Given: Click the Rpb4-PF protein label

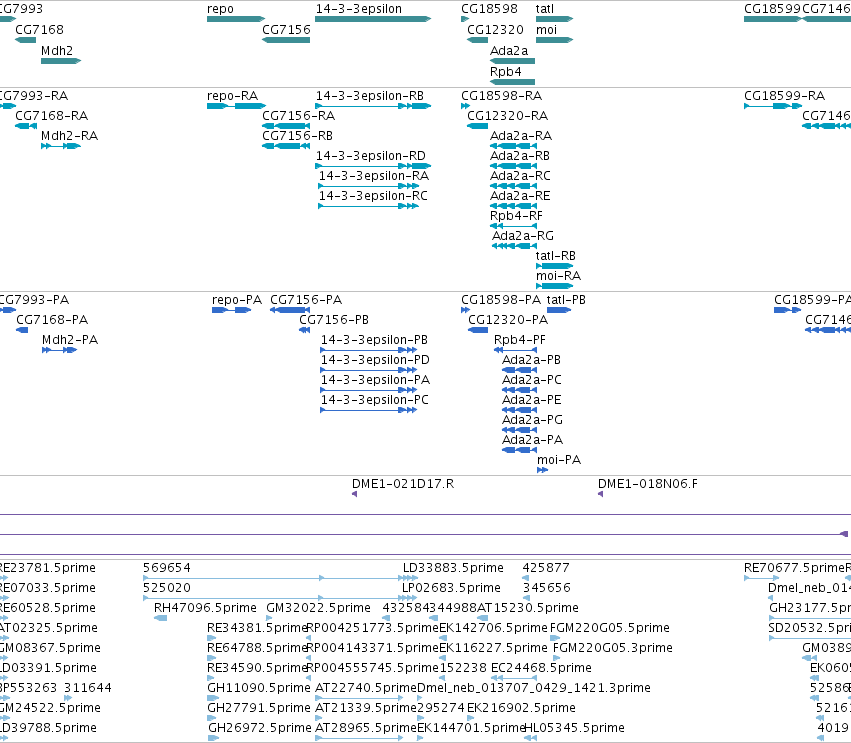Looking at the screenshot, I should coord(520,340).
